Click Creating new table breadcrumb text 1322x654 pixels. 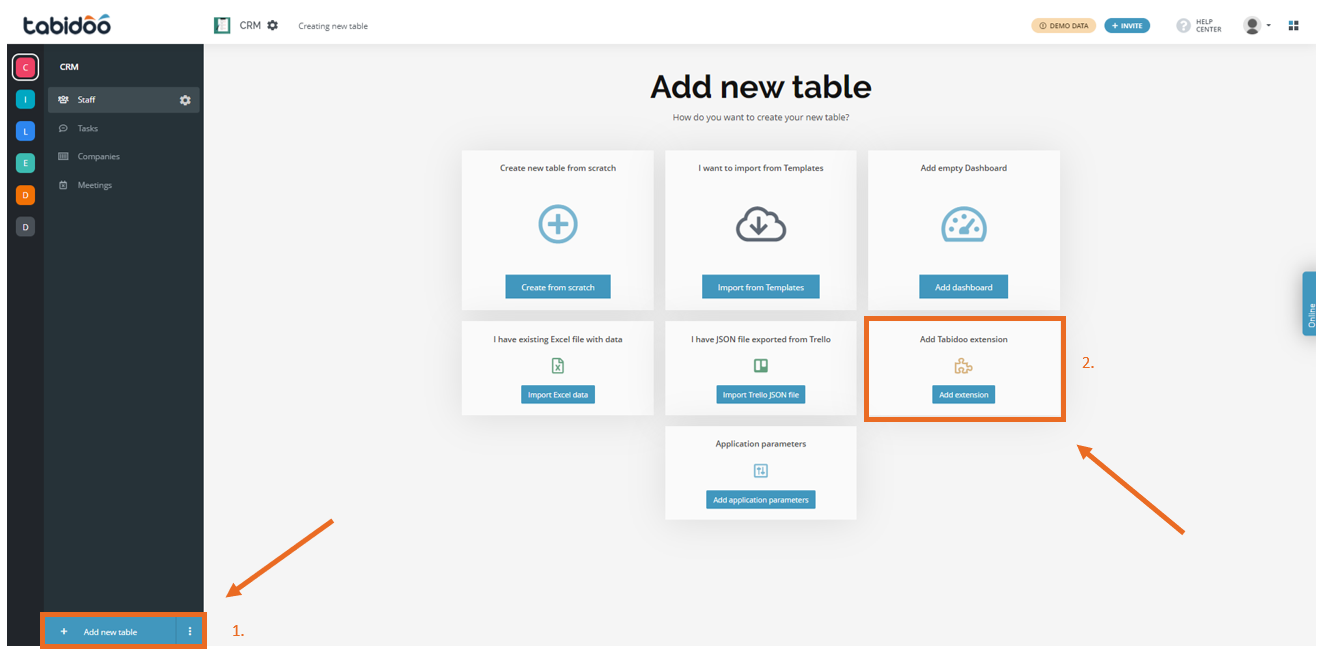pyautogui.click(x=333, y=26)
